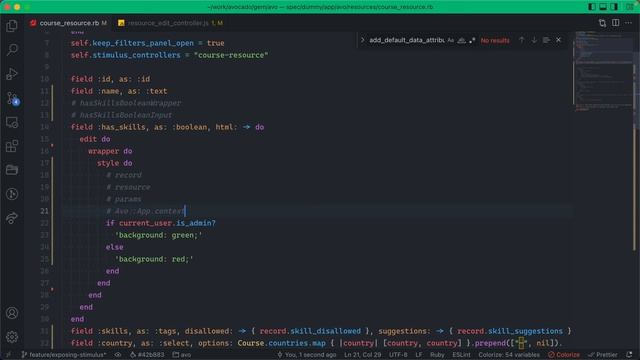640x360 pixels.
Task: Toggle Find in Selection
Action: tap(546, 40)
